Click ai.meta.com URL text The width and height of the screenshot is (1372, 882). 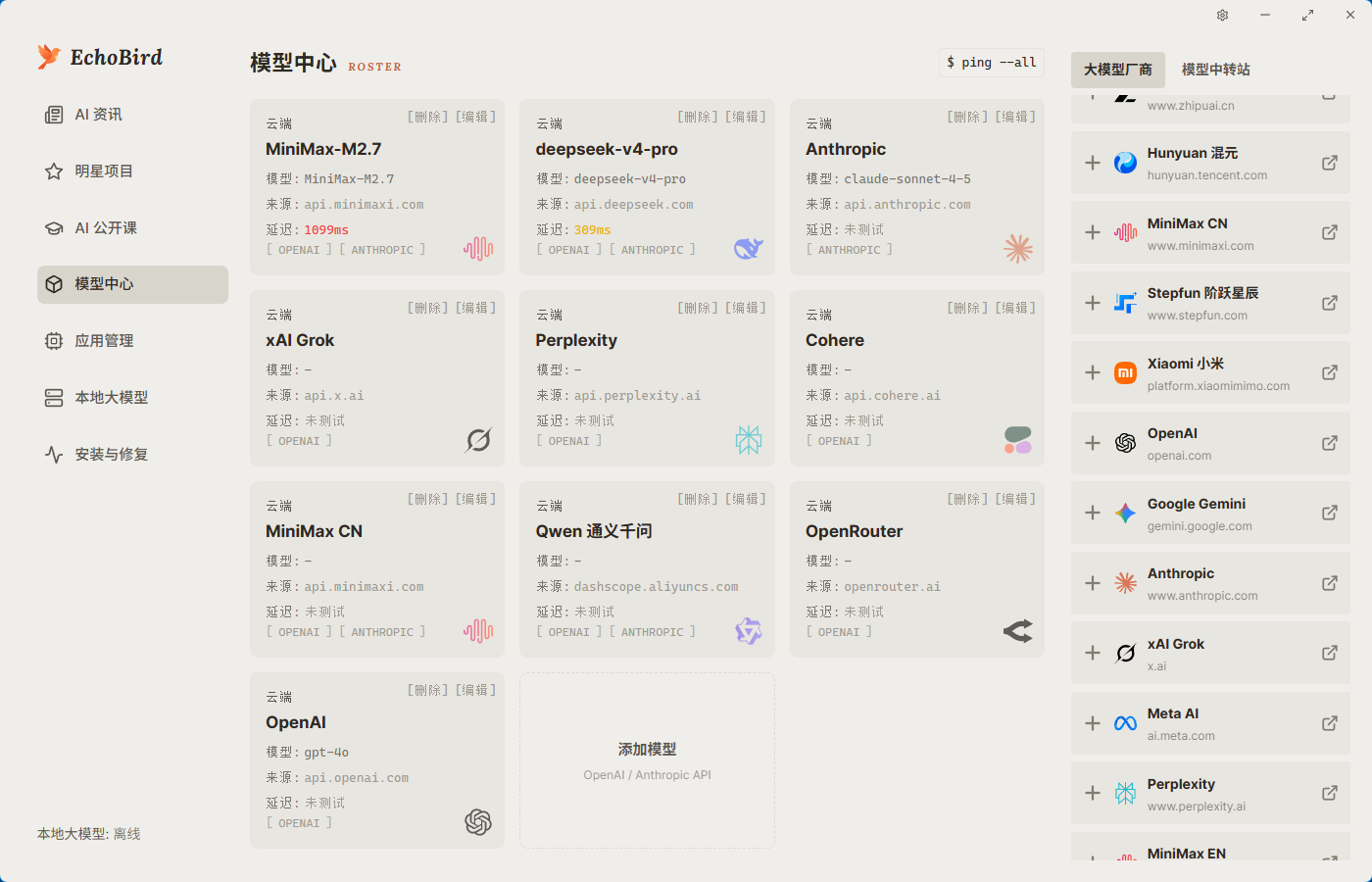coord(1181,736)
